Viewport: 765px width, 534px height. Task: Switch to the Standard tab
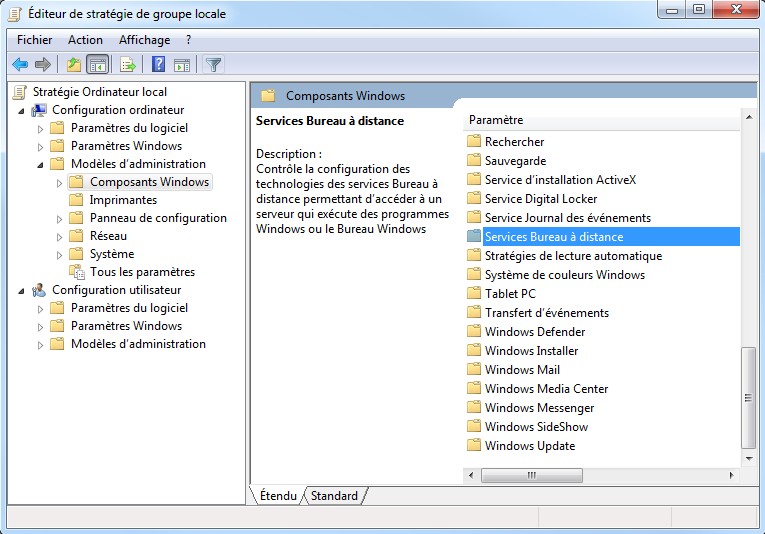334,496
